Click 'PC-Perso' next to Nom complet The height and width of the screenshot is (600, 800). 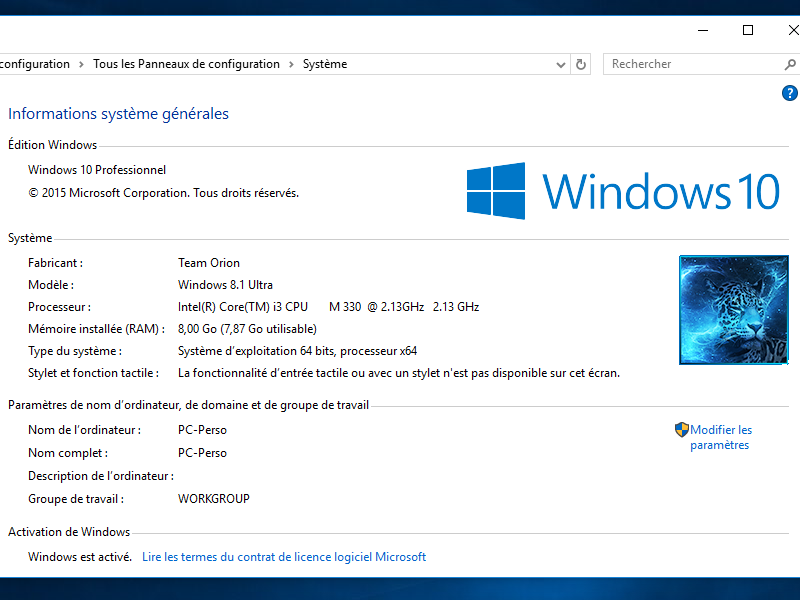[x=202, y=453]
